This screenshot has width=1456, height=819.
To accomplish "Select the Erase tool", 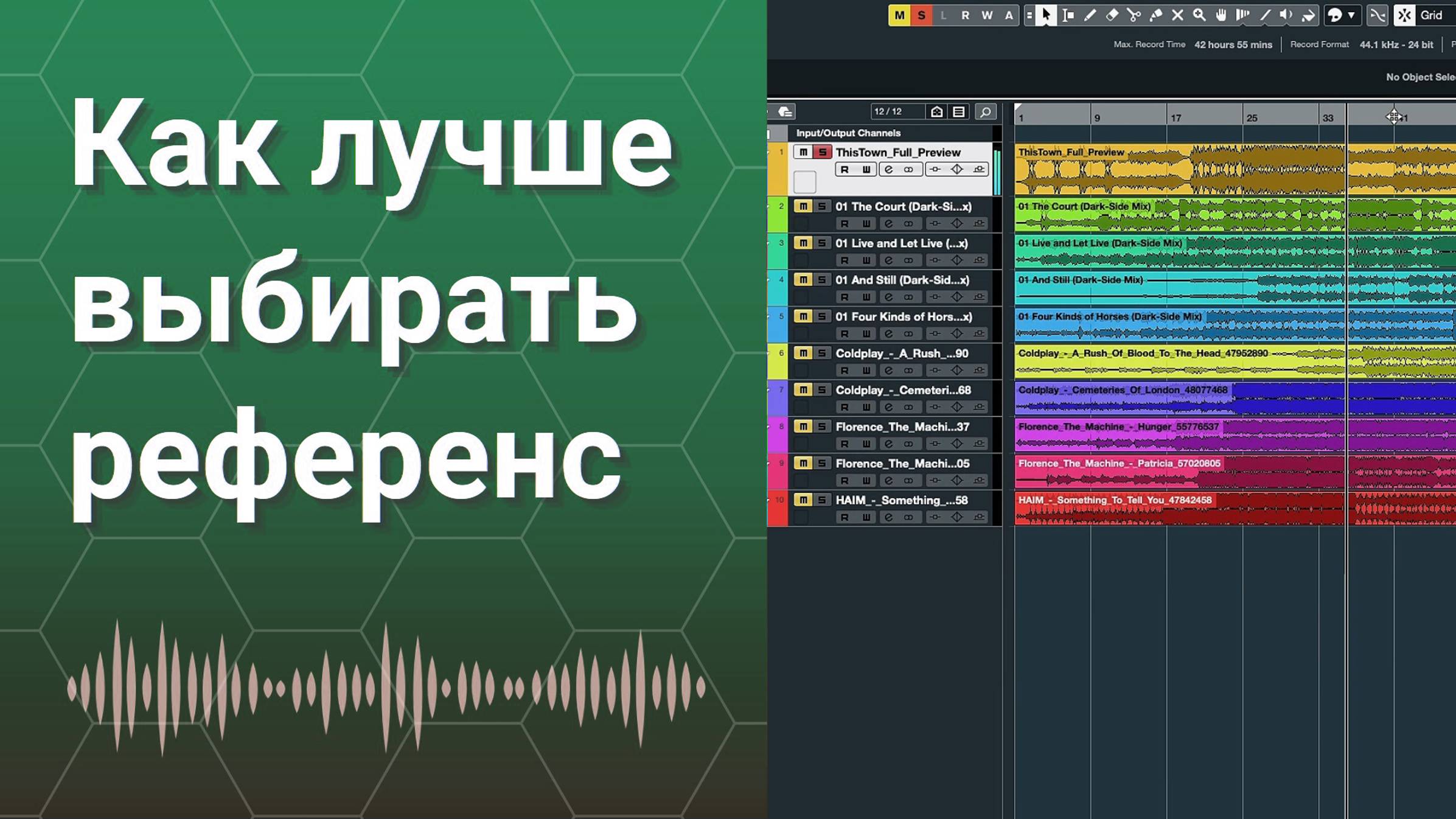I will (x=1112, y=15).
